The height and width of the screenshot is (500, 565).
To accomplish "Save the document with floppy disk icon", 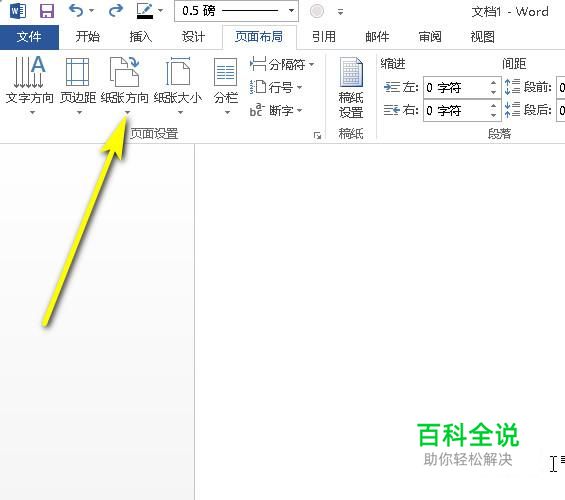I will click(x=47, y=11).
